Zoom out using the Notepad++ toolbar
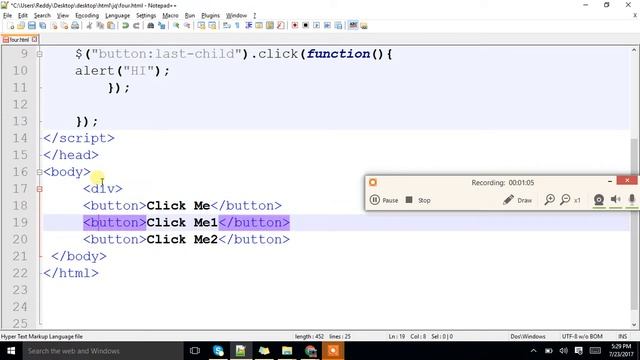640x360 pixels. pos(187,26)
